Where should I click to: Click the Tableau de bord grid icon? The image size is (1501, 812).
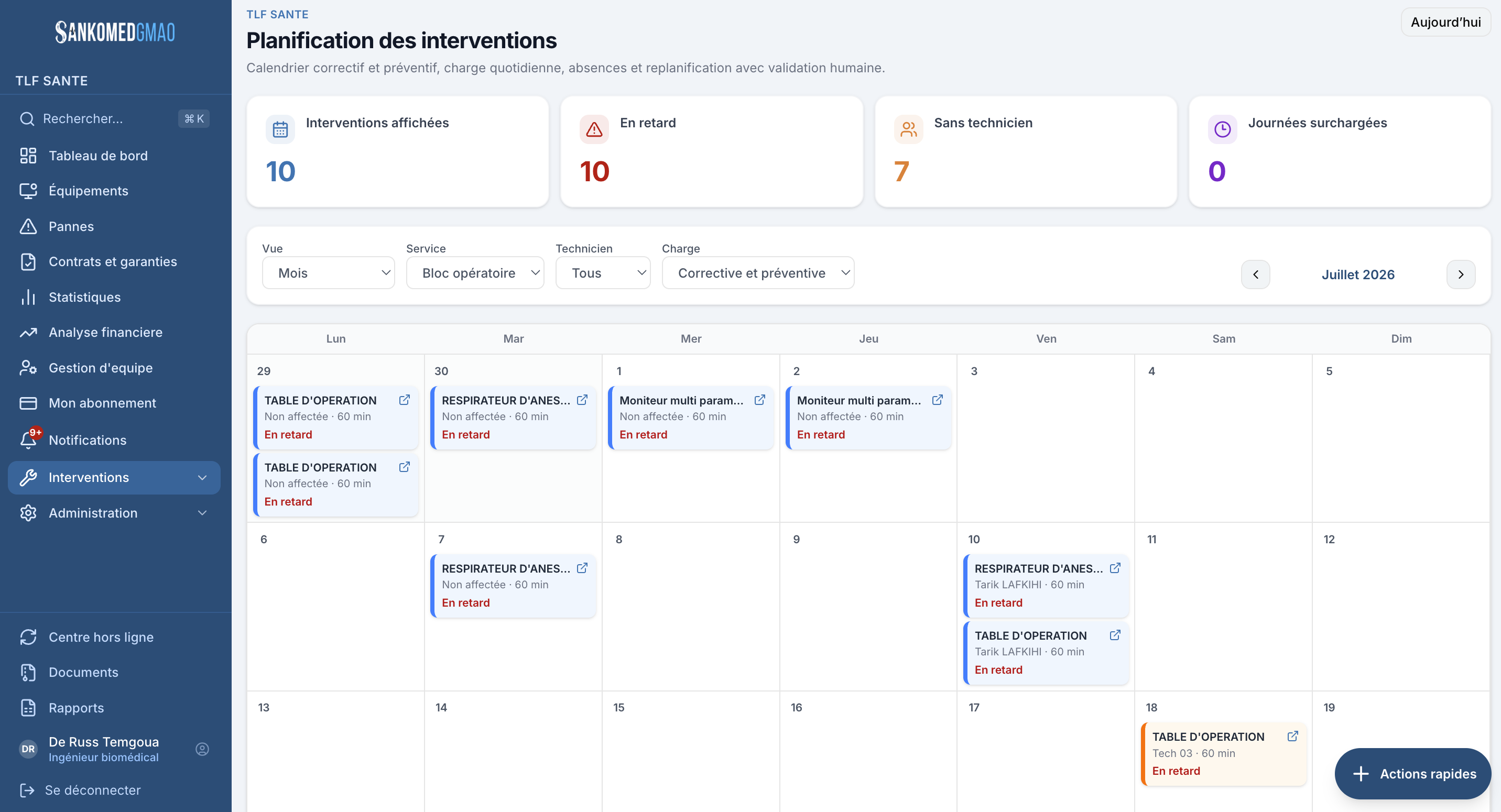(28, 156)
